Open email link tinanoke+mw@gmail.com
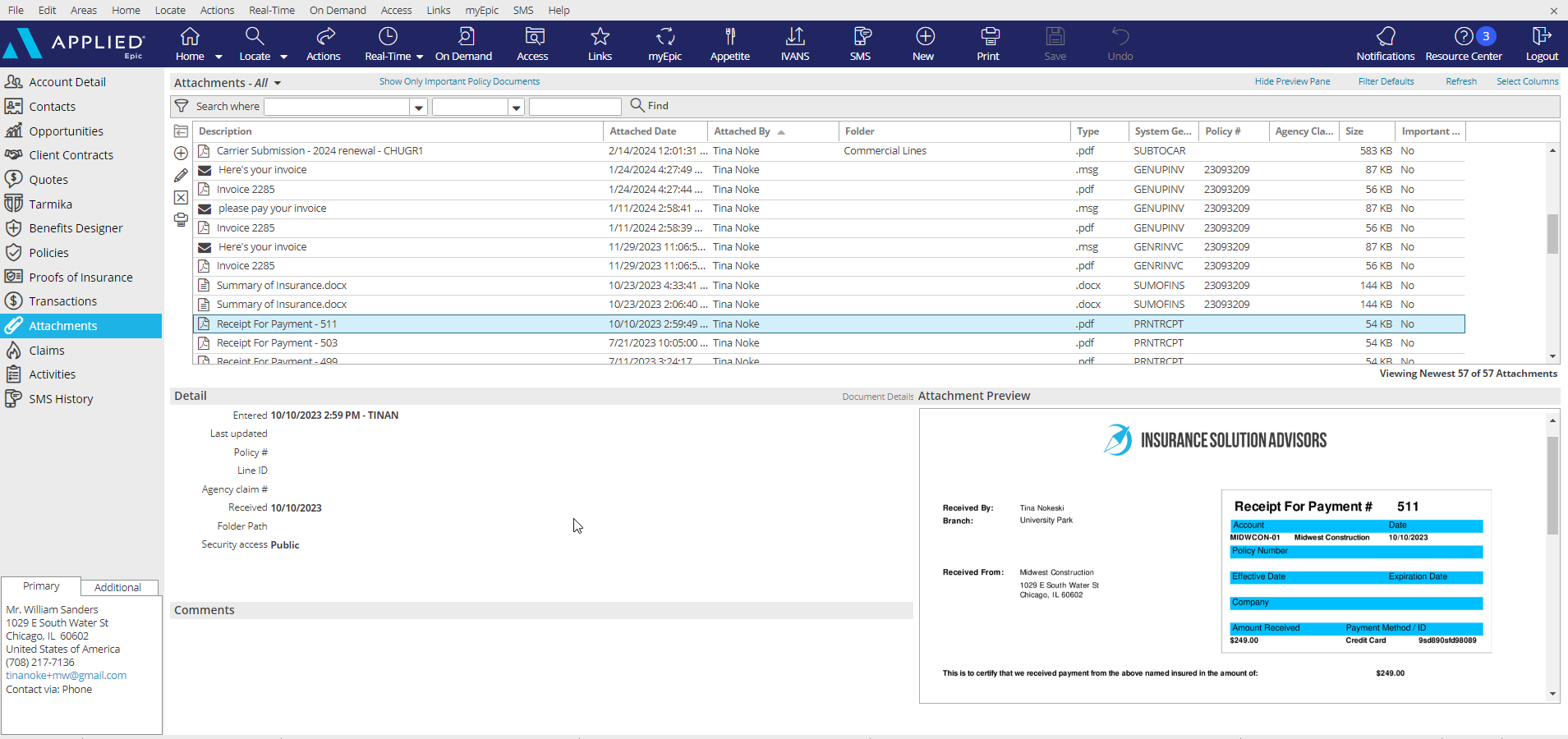The height and width of the screenshot is (739, 1568). (x=66, y=675)
